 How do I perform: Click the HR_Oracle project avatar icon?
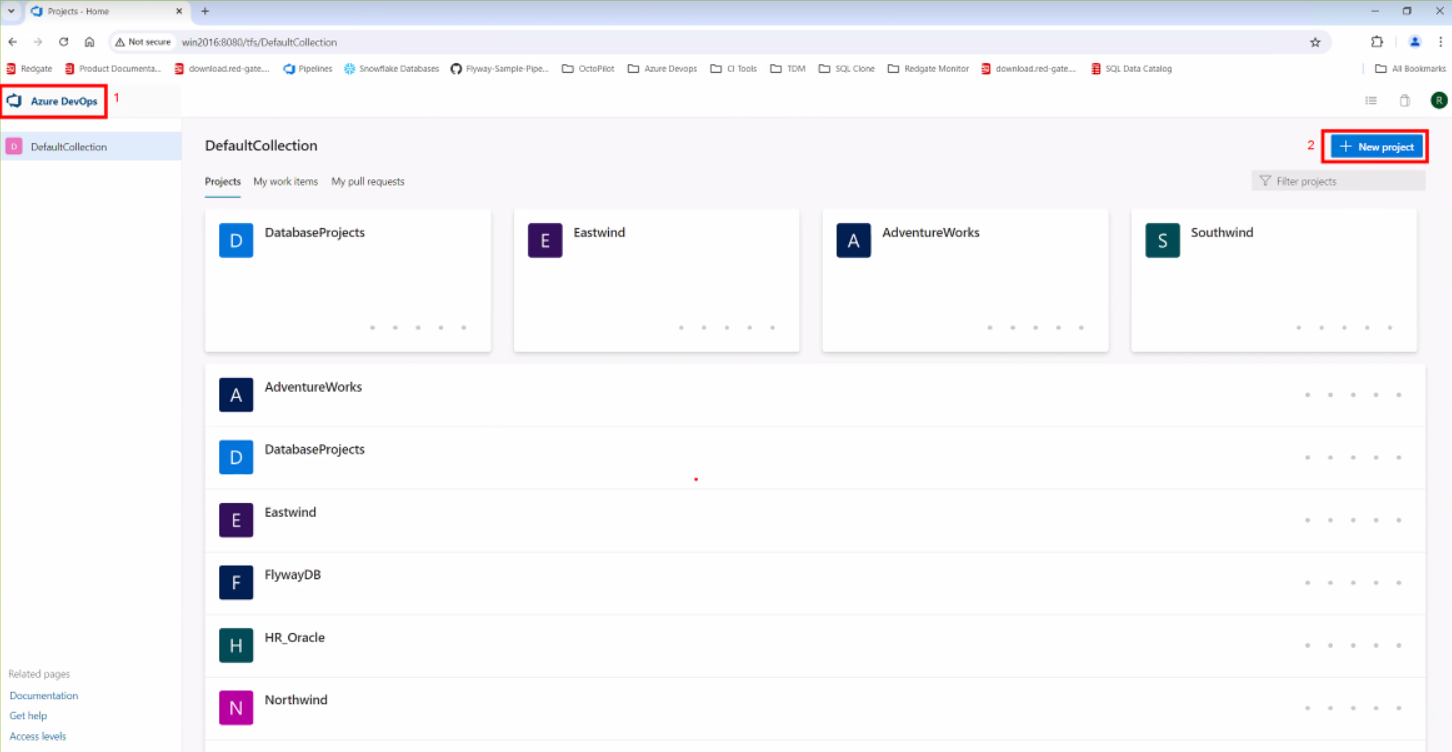(x=236, y=645)
